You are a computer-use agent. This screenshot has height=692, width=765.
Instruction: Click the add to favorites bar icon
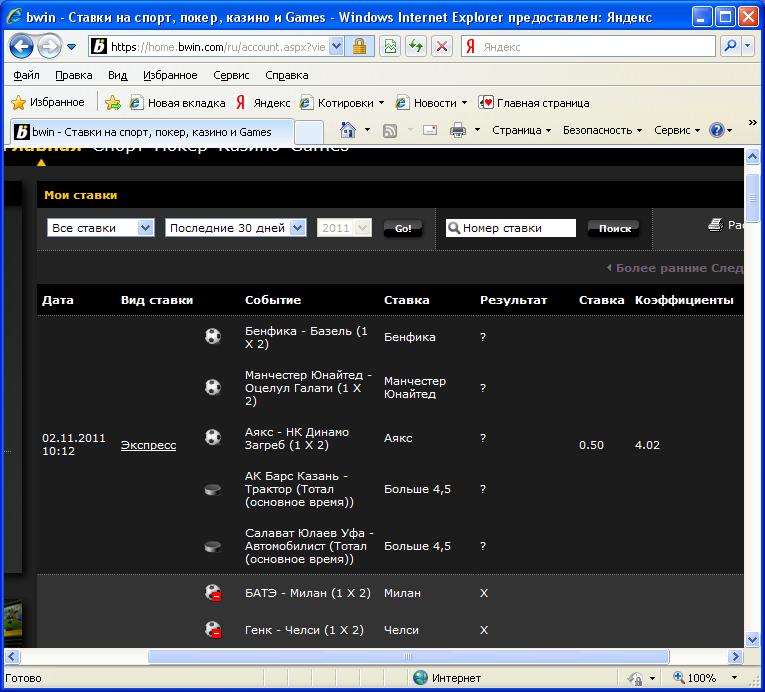tap(113, 102)
